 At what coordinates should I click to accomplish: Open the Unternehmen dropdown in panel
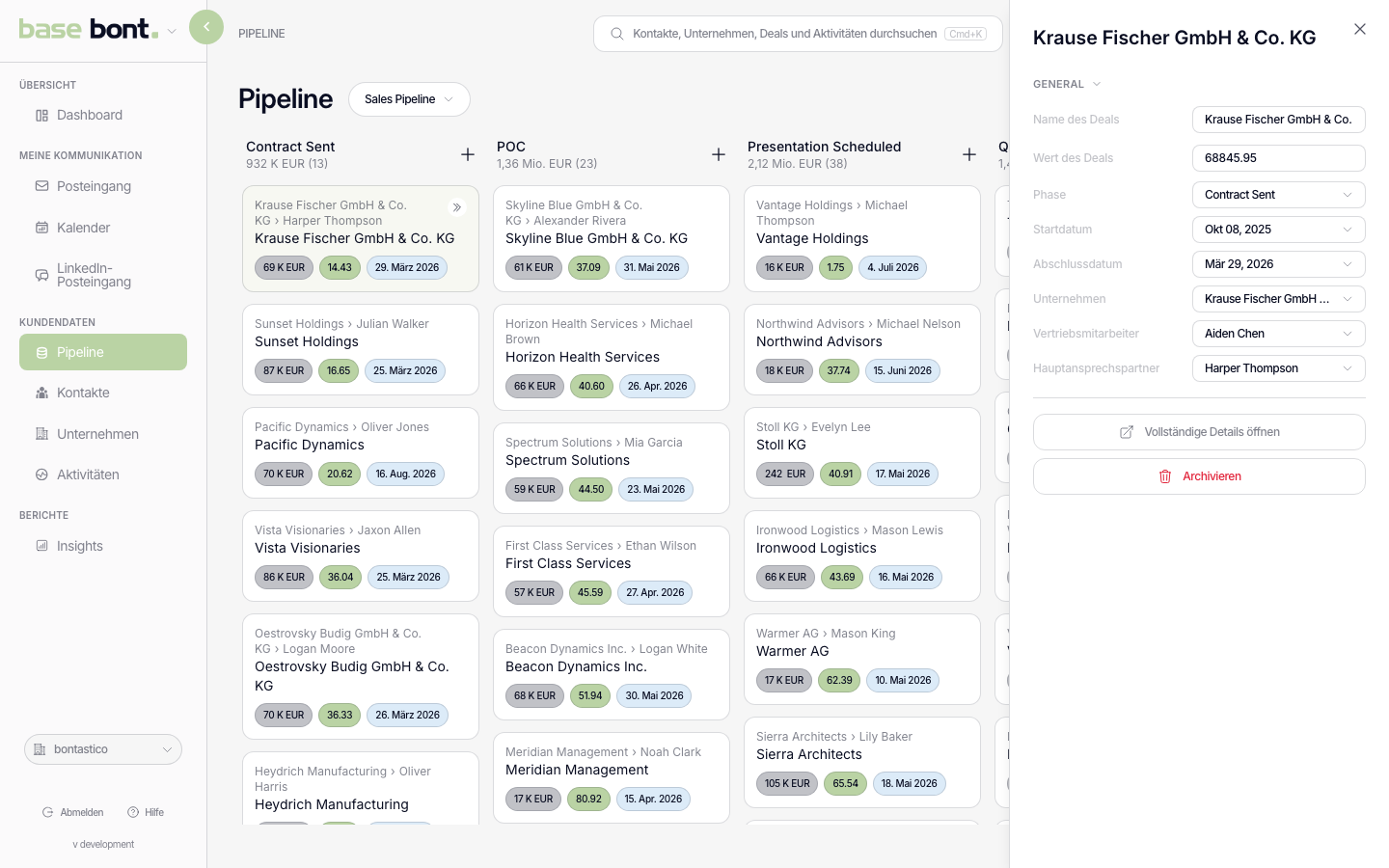tap(1279, 299)
